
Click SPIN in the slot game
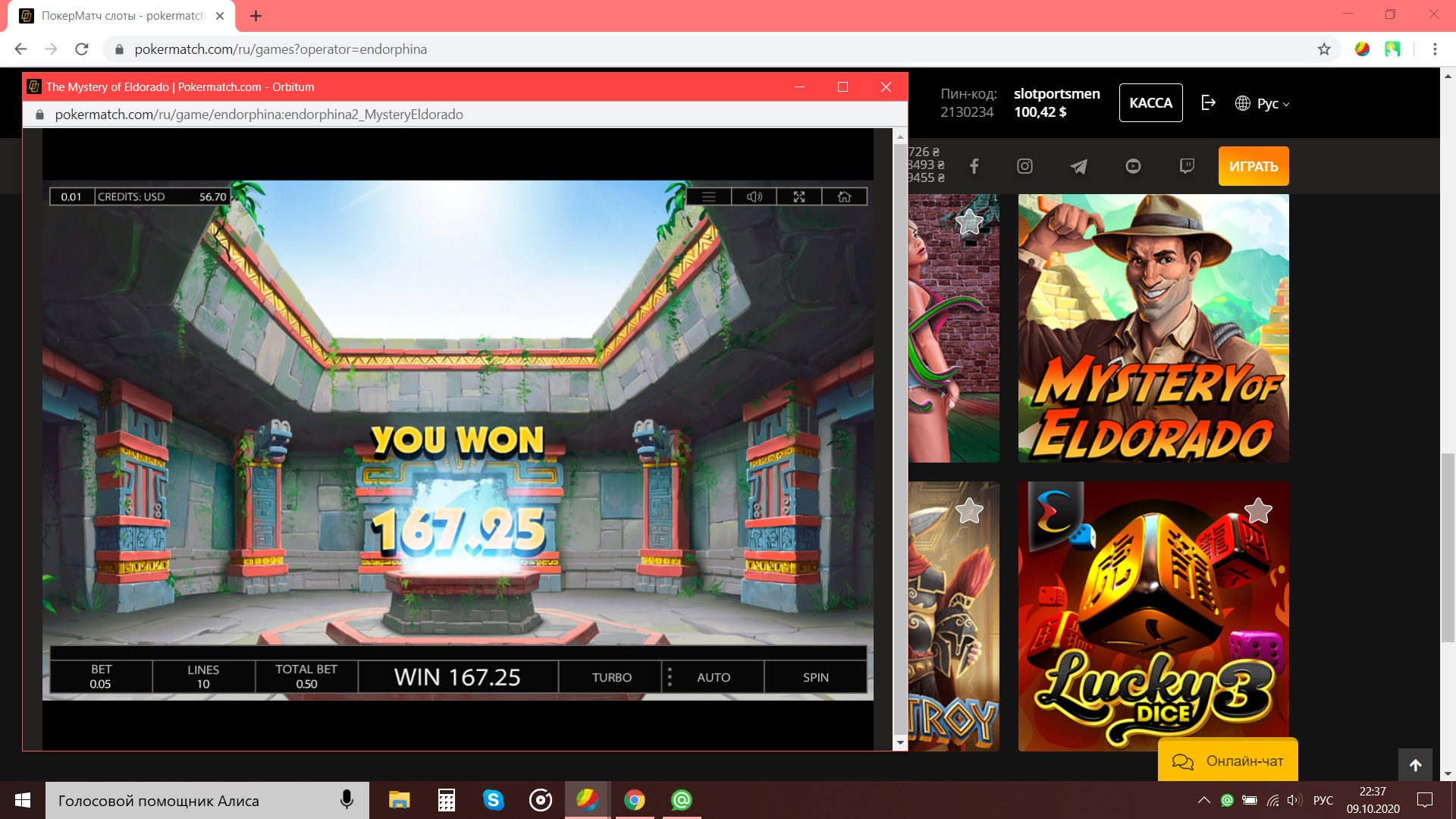[x=815, y=676]
